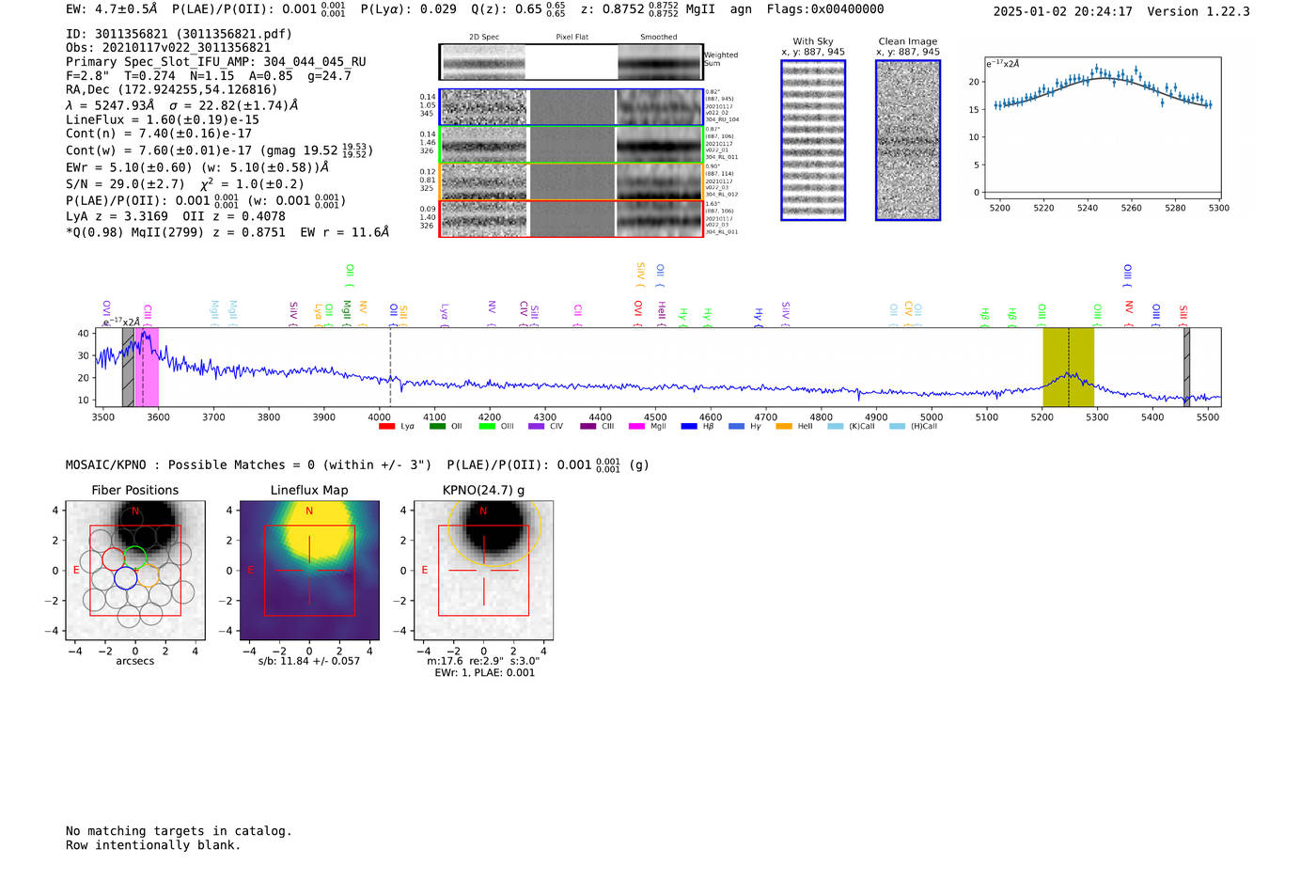Click the magenta highlighted band near 3580
The image size is (1316, 896).
pyautogui.click(x=147, y=367)
